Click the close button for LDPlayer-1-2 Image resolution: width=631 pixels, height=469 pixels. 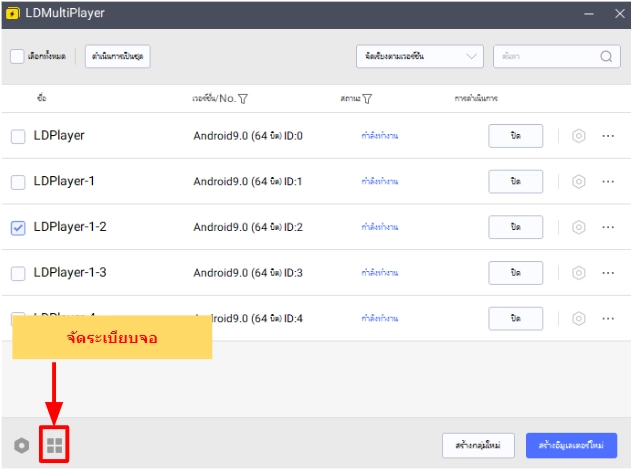point(515,228)
